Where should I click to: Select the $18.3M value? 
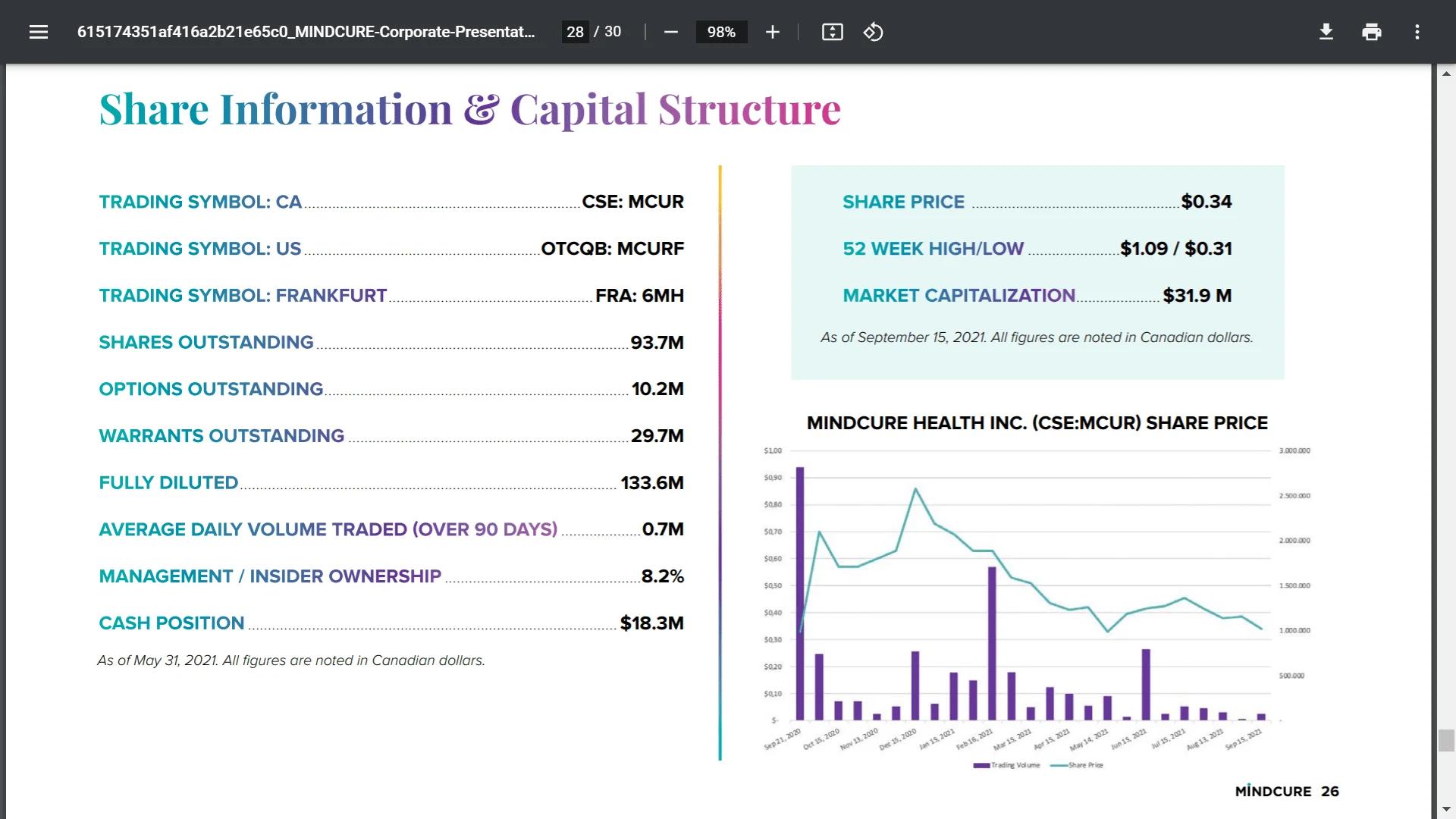(651, 623)
